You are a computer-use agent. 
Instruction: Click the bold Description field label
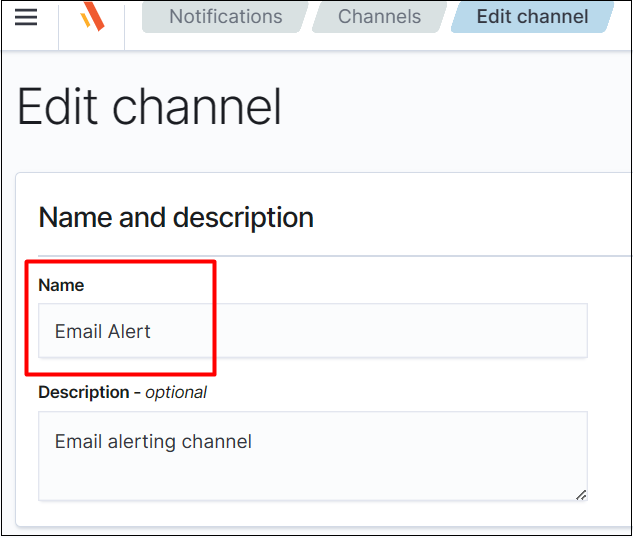tap(84, 392)
